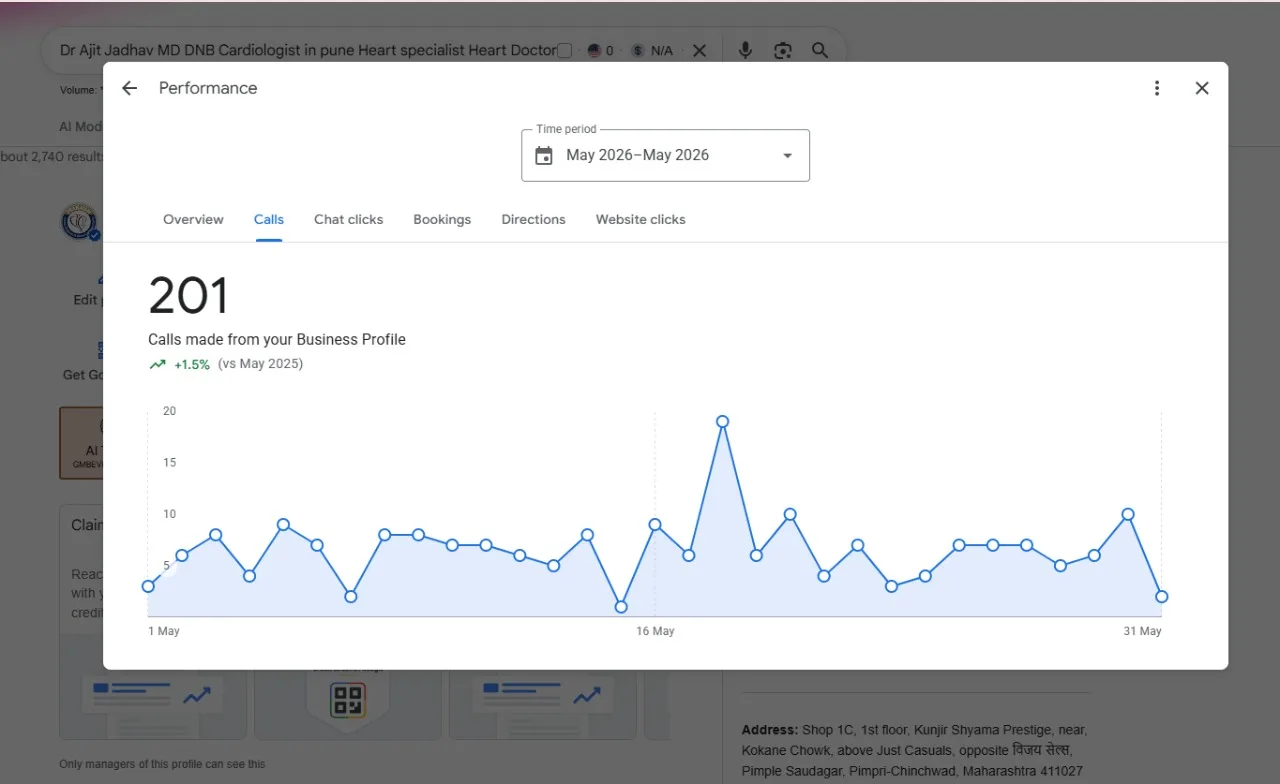View the Website clicks tab
The width and height of the screenshot is (1280, 784).
tap(640, 219)
